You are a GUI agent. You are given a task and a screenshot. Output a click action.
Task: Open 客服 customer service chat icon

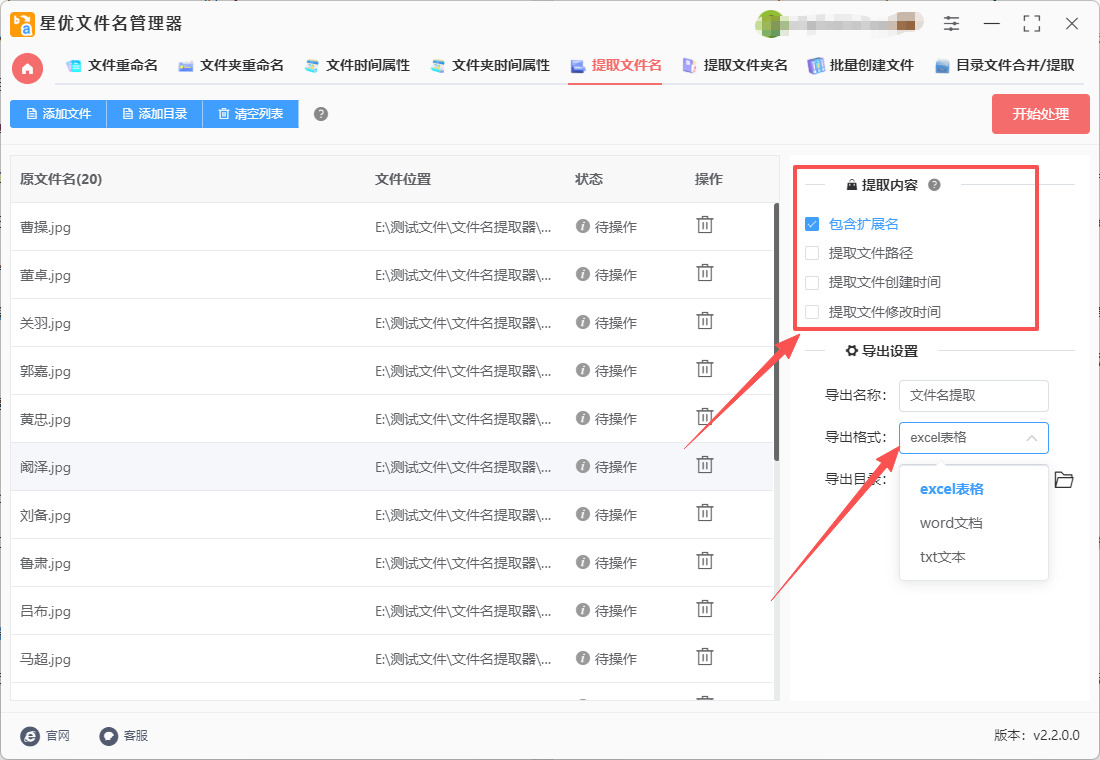pyautogui.click(x=109, y=735)
